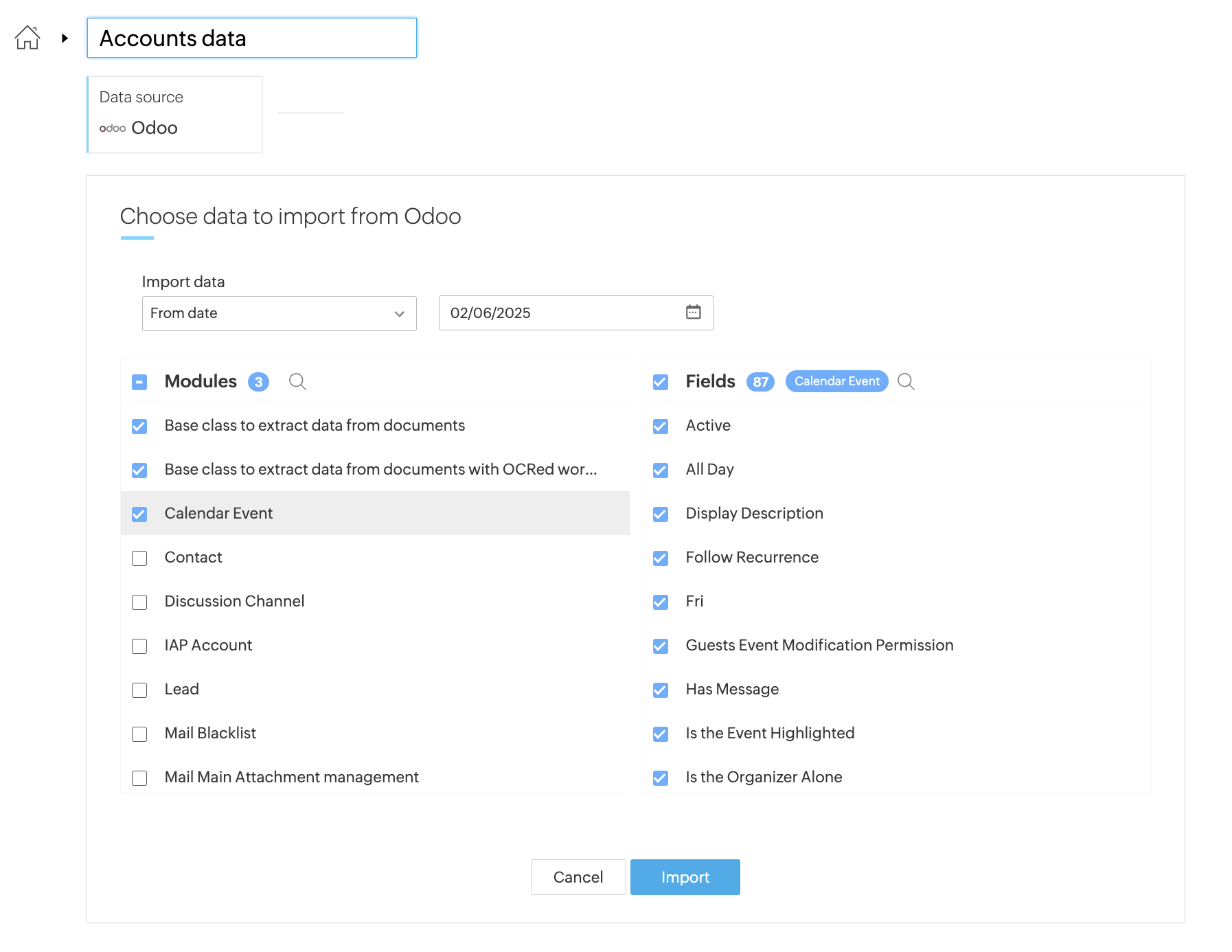Select the Calendar Event module row
The width and height of the screenshot is (1232, 952).
click(x=374, y=513)
